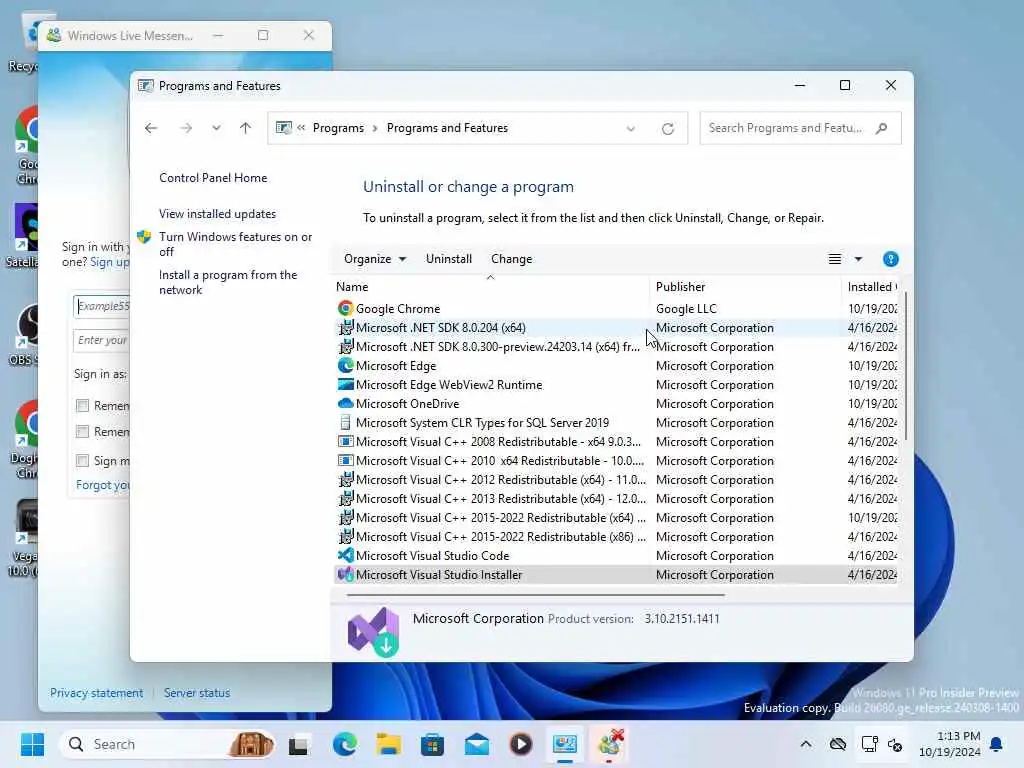This screenshot has width=1024, height=768.
Task: Click Forgot your password link in Messenger
Action: coord(103,485)
